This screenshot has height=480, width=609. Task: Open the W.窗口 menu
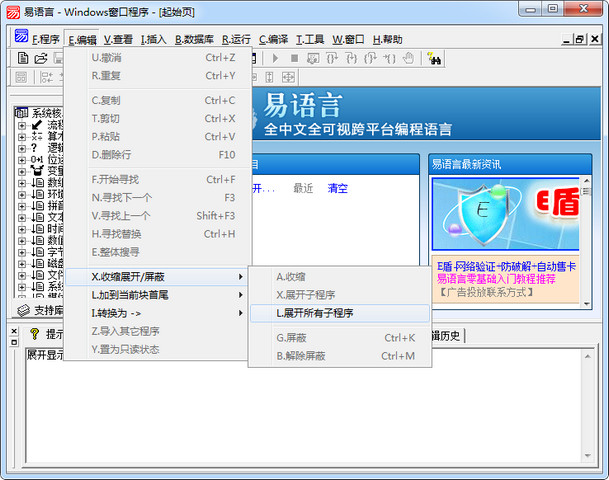[x=348, y=39]
